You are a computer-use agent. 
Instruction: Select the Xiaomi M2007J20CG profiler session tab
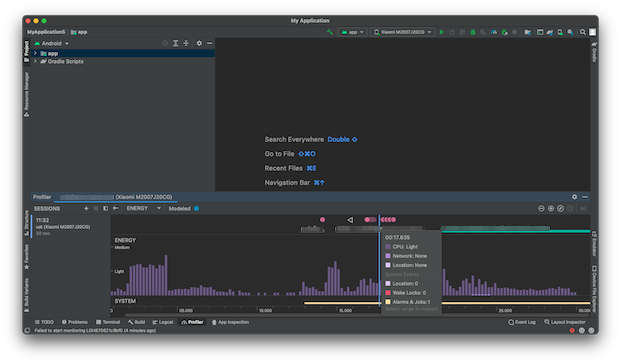click(x=116, y=197)
